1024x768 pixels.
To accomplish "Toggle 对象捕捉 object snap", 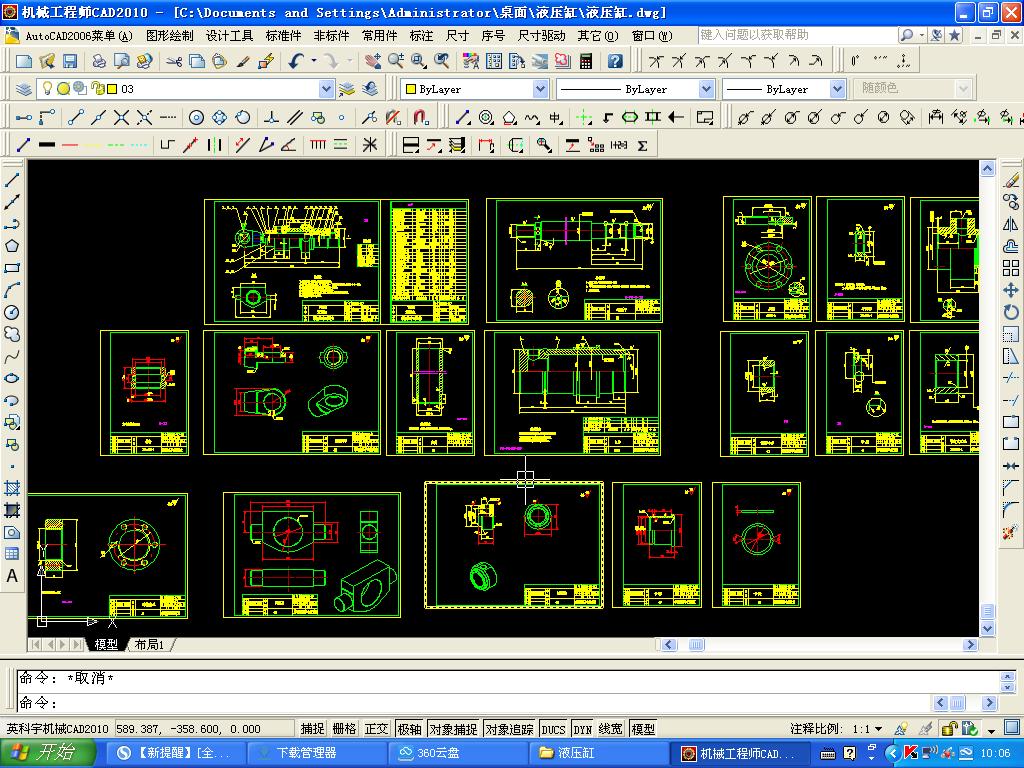I will (453, 728).
